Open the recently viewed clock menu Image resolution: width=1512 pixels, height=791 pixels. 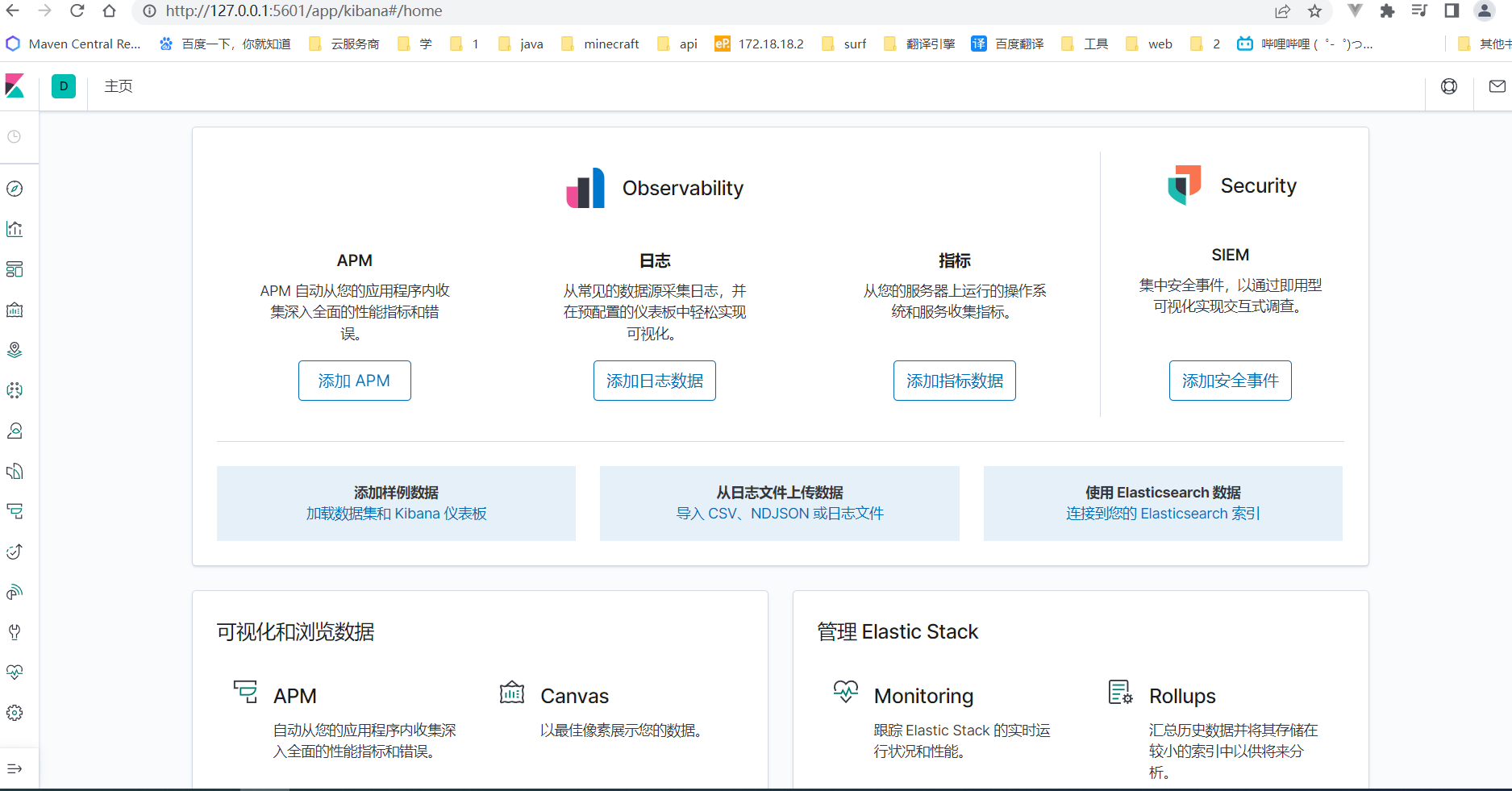click(15, 137)
